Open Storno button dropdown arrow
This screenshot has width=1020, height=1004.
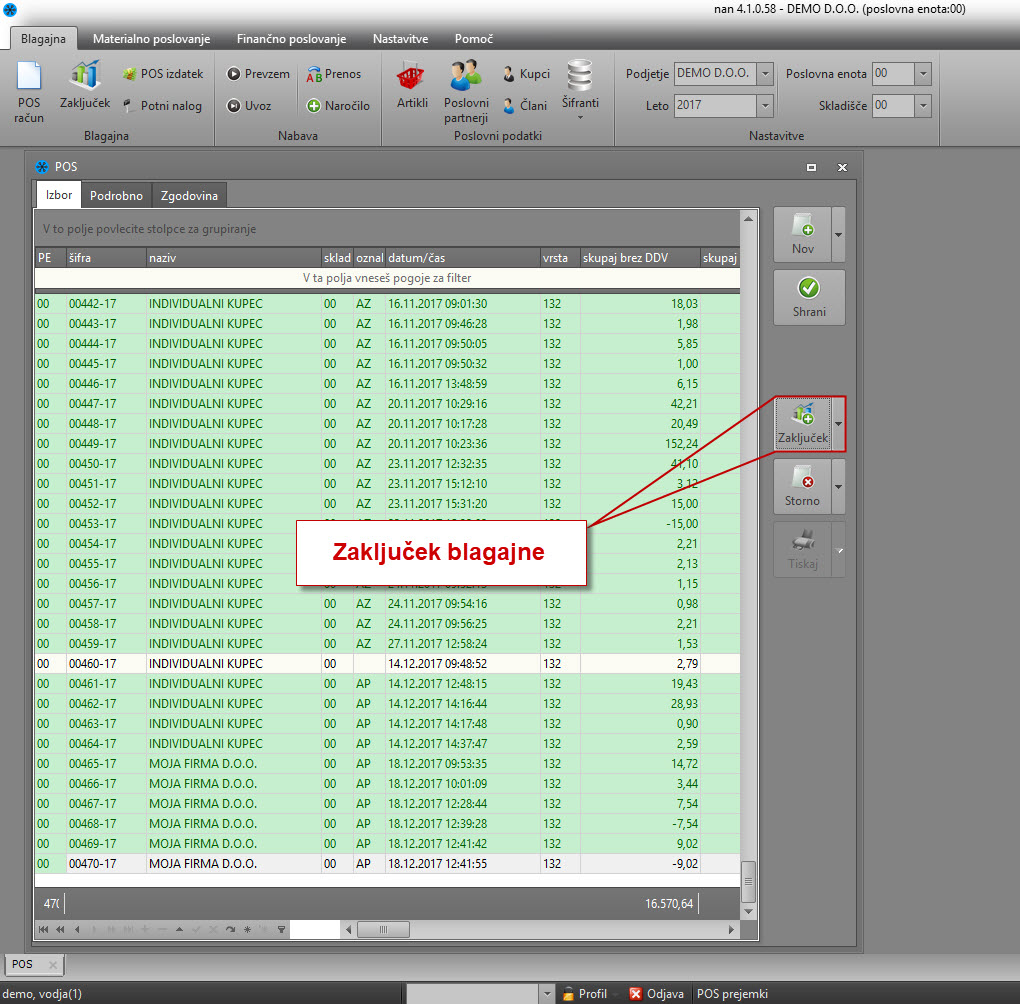[839, 486]
